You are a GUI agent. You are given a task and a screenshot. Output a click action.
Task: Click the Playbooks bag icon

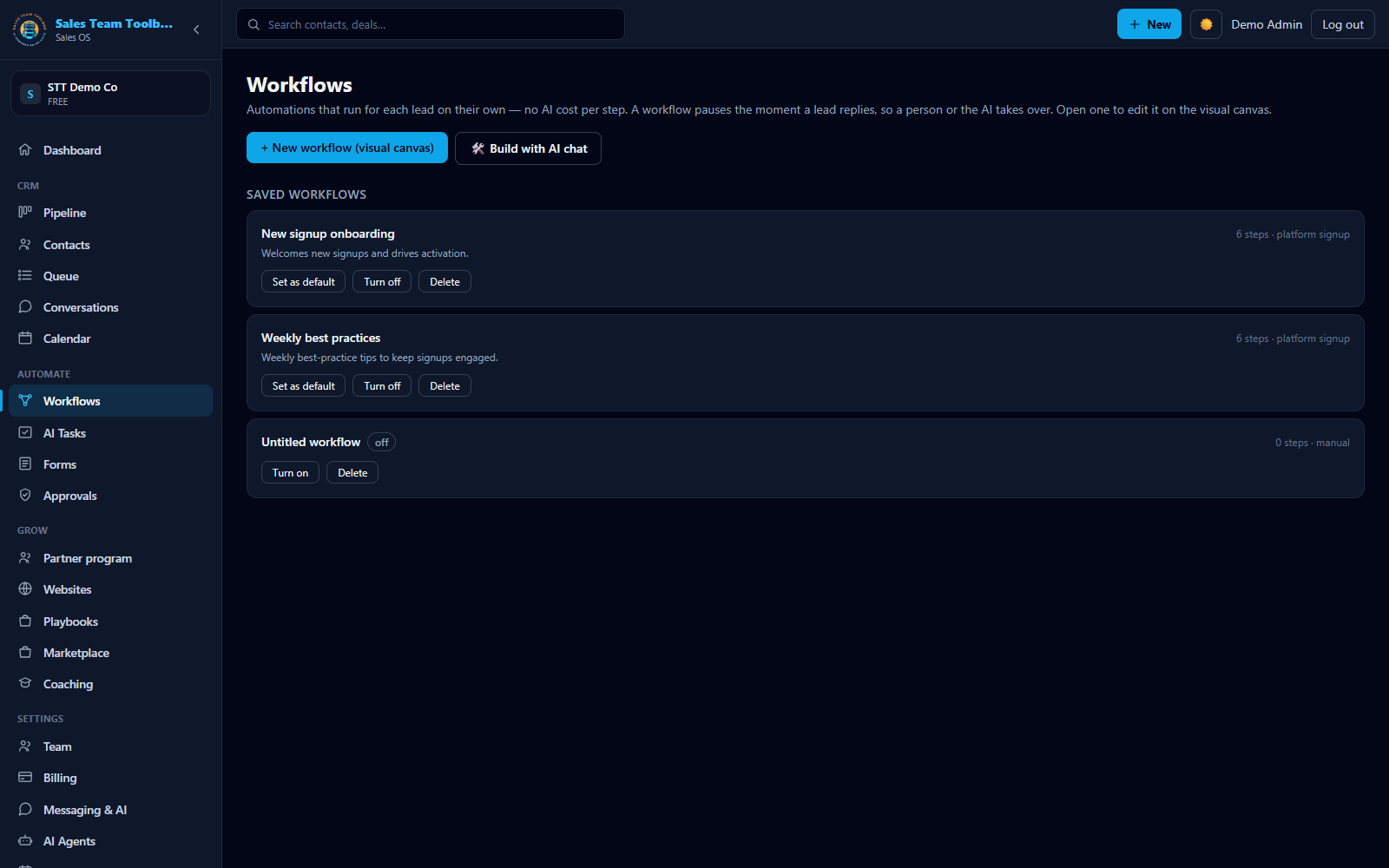pos(25,621)
